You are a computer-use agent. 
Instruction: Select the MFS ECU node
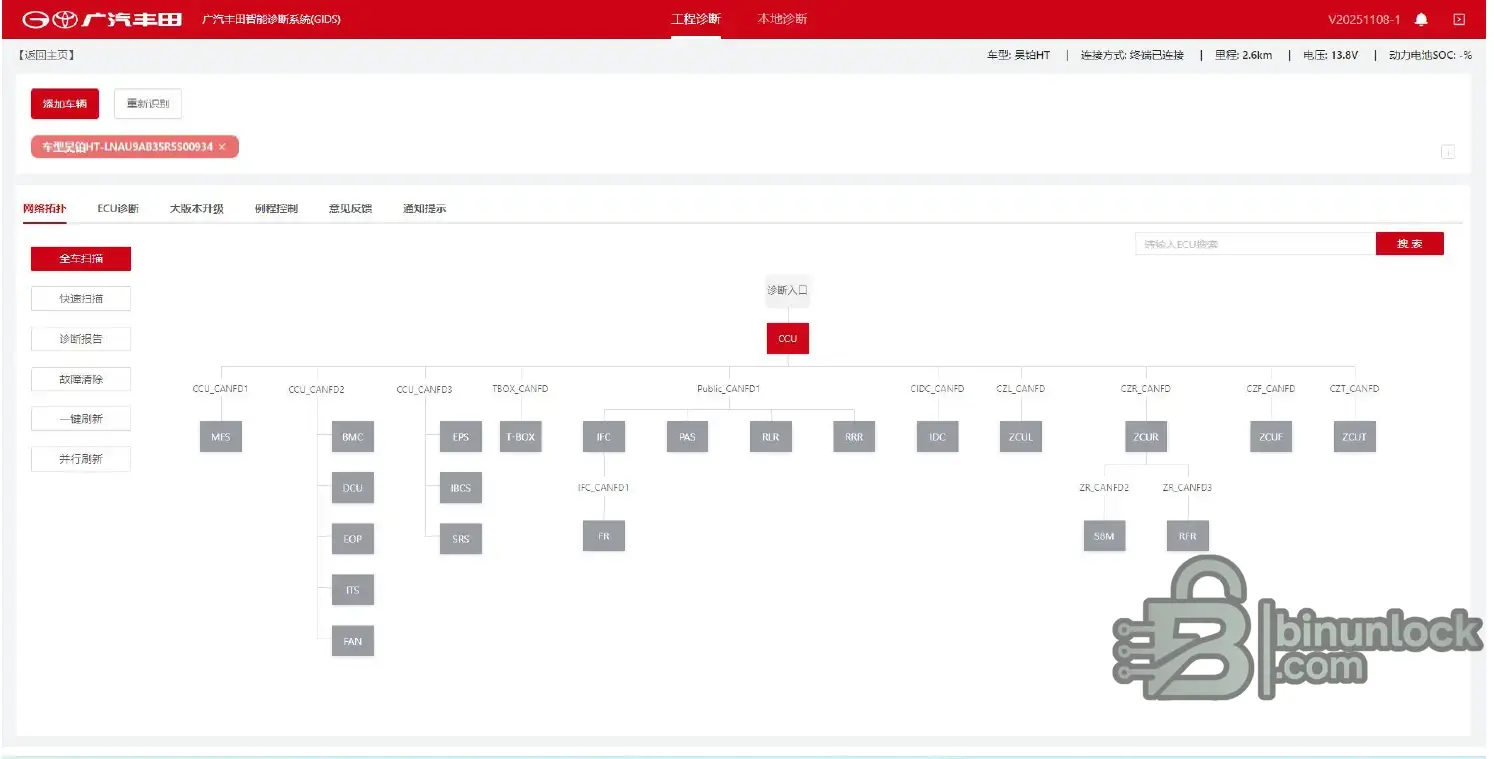(x=221, y=437)
